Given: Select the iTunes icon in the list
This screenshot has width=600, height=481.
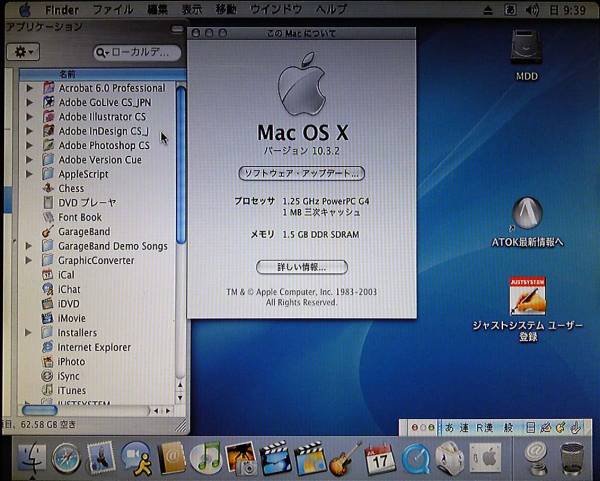Looking at the screenshot, I should pos(47,390).
